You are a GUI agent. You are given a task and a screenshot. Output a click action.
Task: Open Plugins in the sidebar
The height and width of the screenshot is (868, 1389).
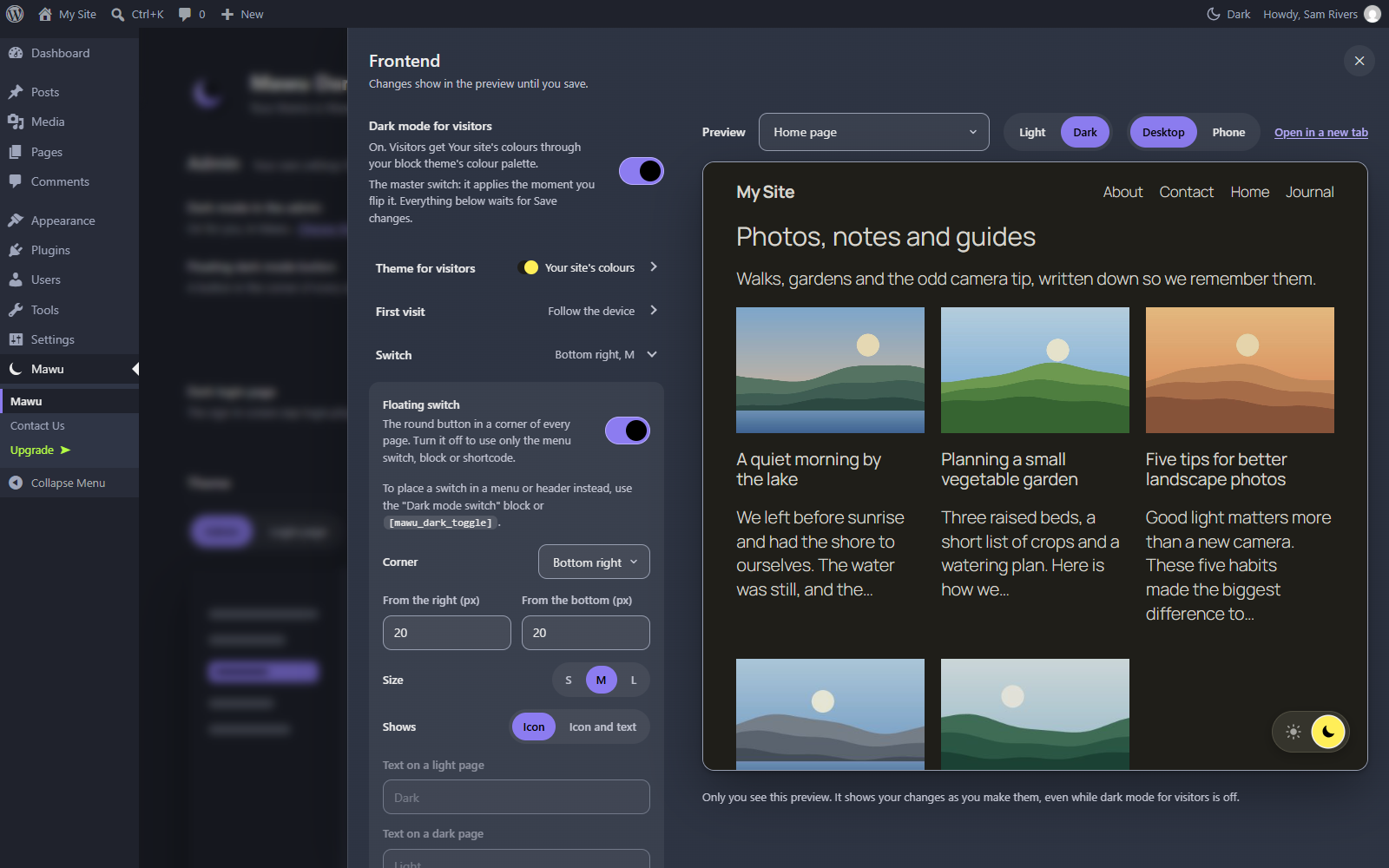click(x=69, y=250)
